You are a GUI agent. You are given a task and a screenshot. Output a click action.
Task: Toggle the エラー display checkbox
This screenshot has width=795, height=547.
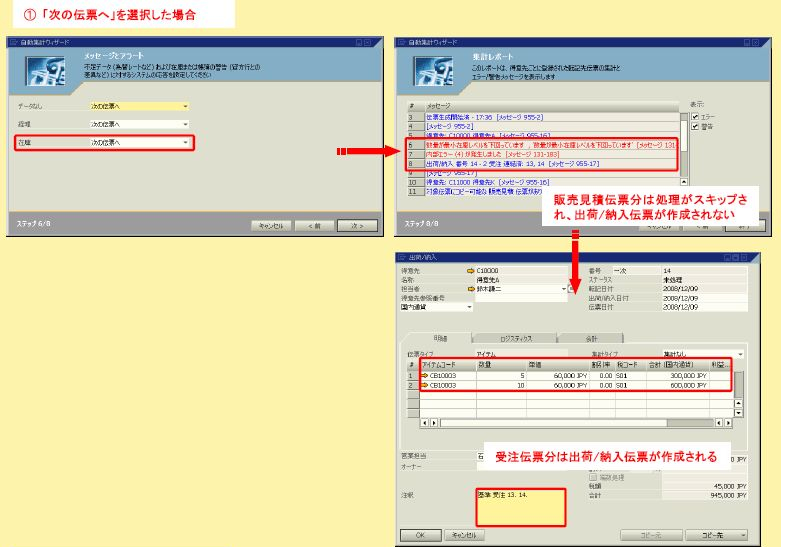pos(696,116)
